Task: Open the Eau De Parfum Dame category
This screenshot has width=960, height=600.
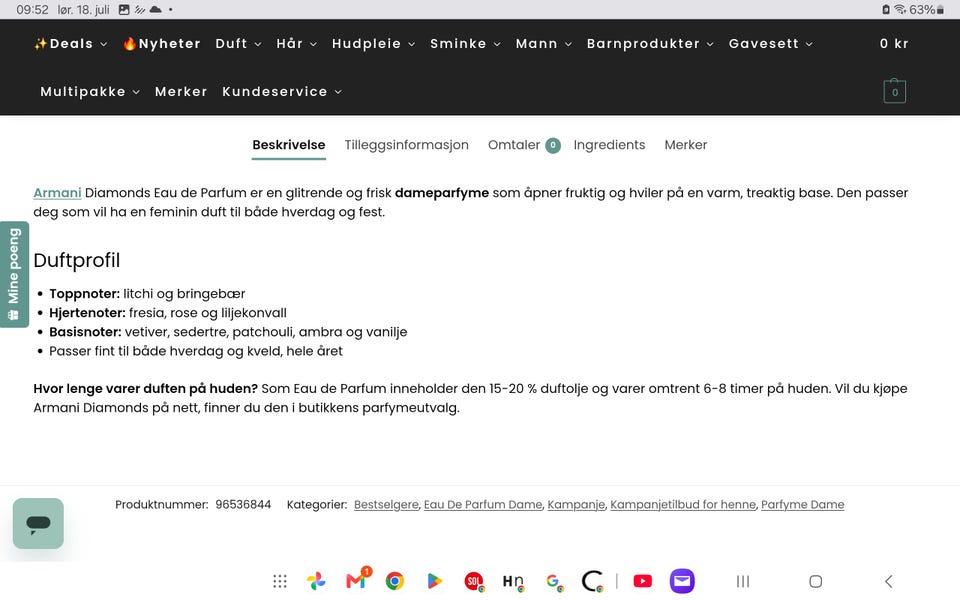Action: tap(483, 504)
